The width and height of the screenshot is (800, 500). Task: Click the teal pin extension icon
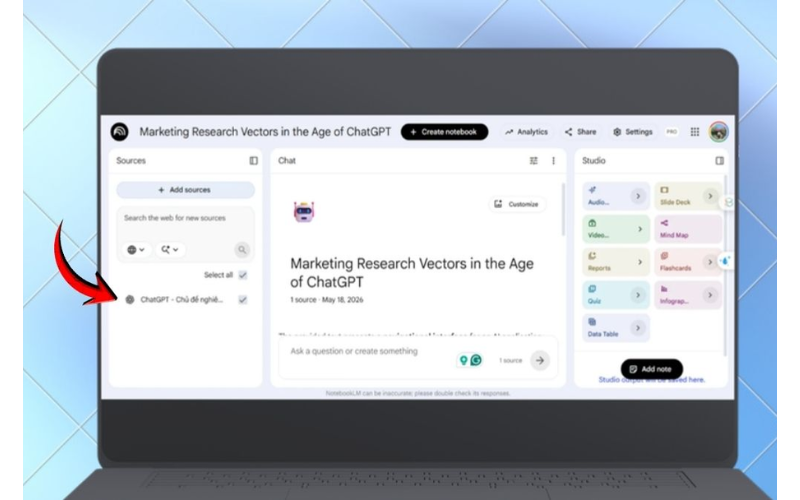pos(463,360)
